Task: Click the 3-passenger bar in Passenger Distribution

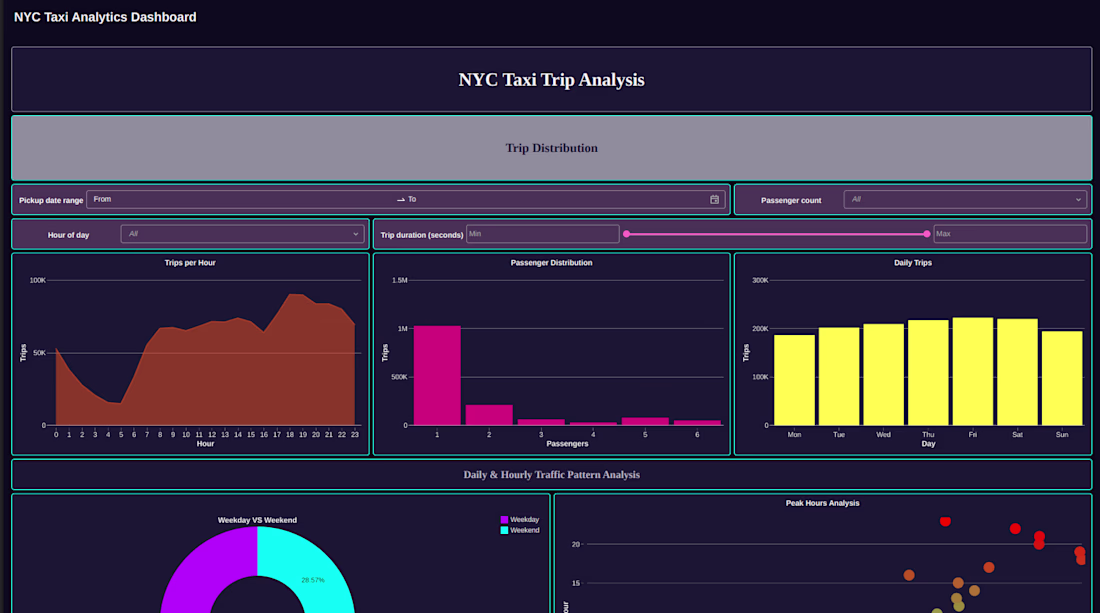Action: pyautogui.click(x=541, y=422)
